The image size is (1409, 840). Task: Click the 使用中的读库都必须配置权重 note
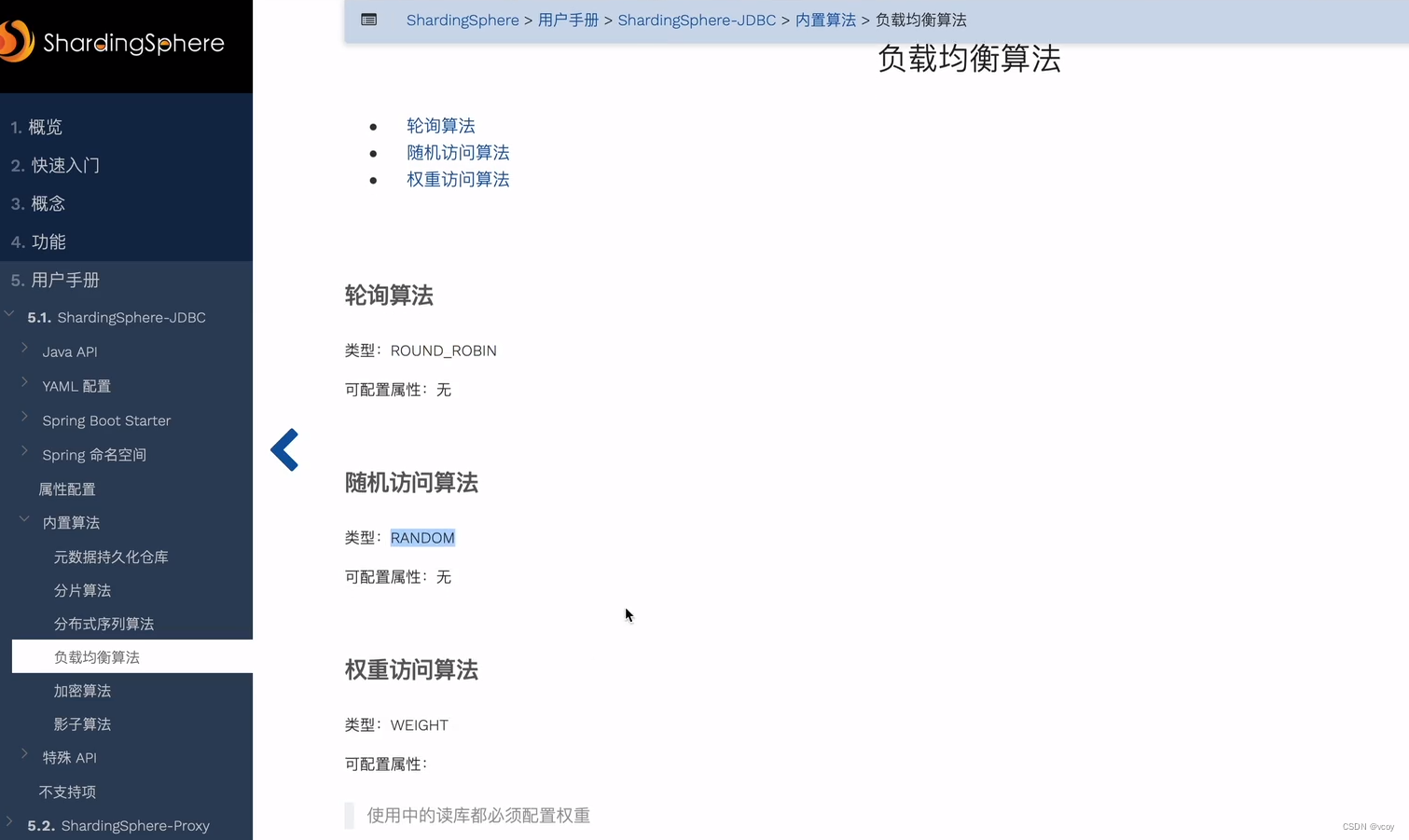tap(478, 816)
